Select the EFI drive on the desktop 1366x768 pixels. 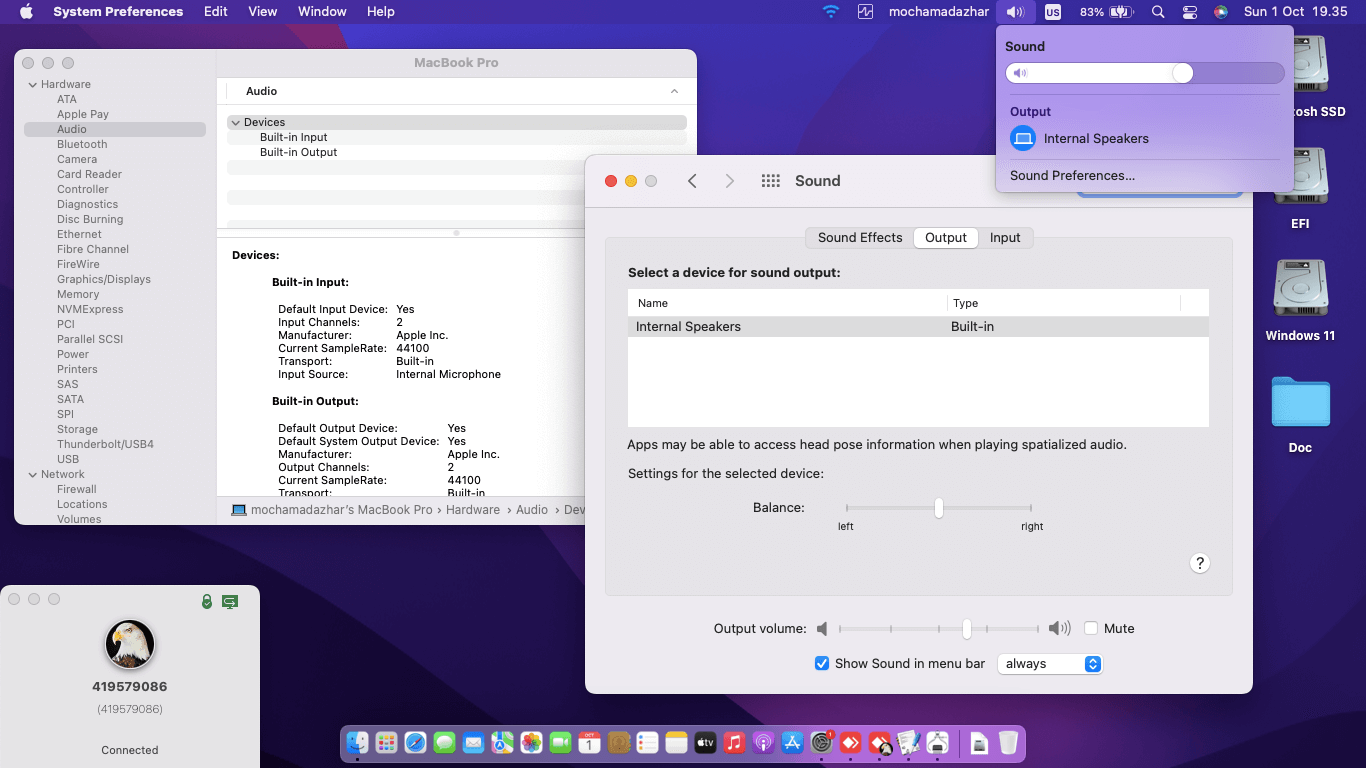[x=1300, y=176]
